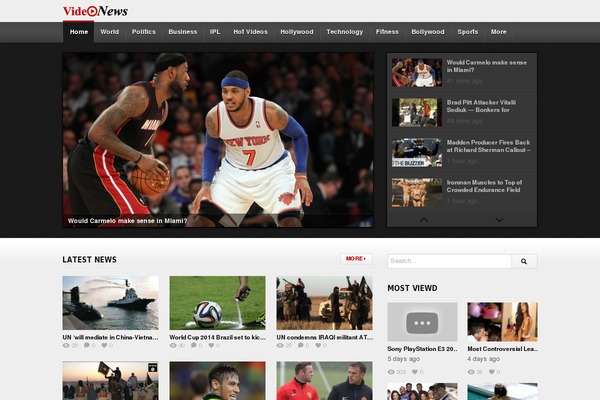Click the views eye icon under Sony PlayStation E3

pos(391,372)
